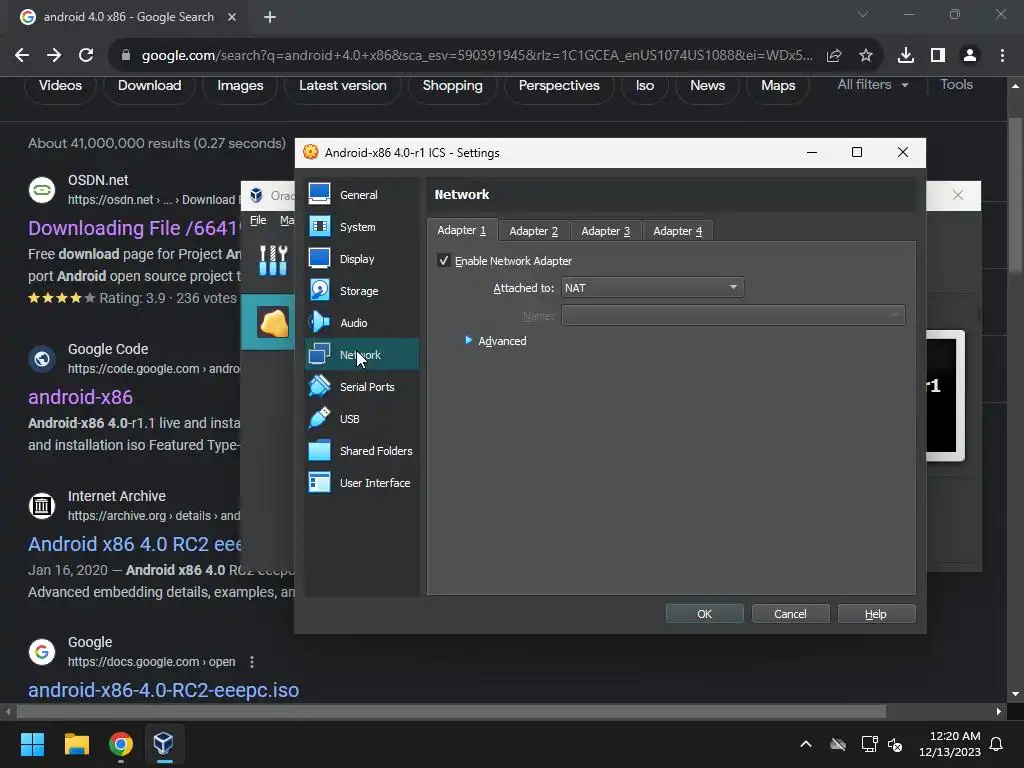Select the android 4.0 x86 Chrome tab
The height and width of the screenshot is (768, 1024).
[x=129, y=17]
